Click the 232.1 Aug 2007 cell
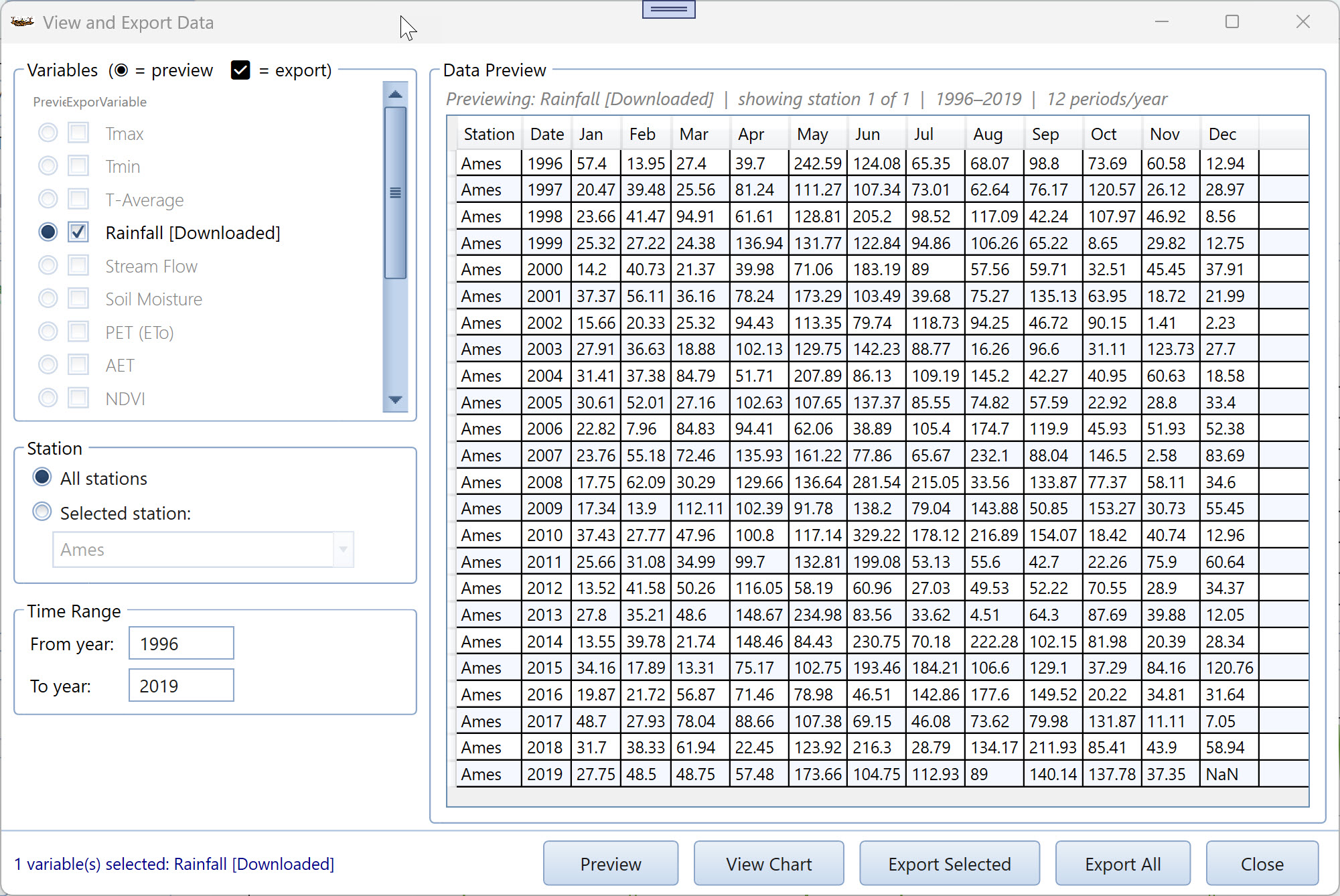Image resolution: width=1340 pixels, height=896 pixels. [994, 455]
